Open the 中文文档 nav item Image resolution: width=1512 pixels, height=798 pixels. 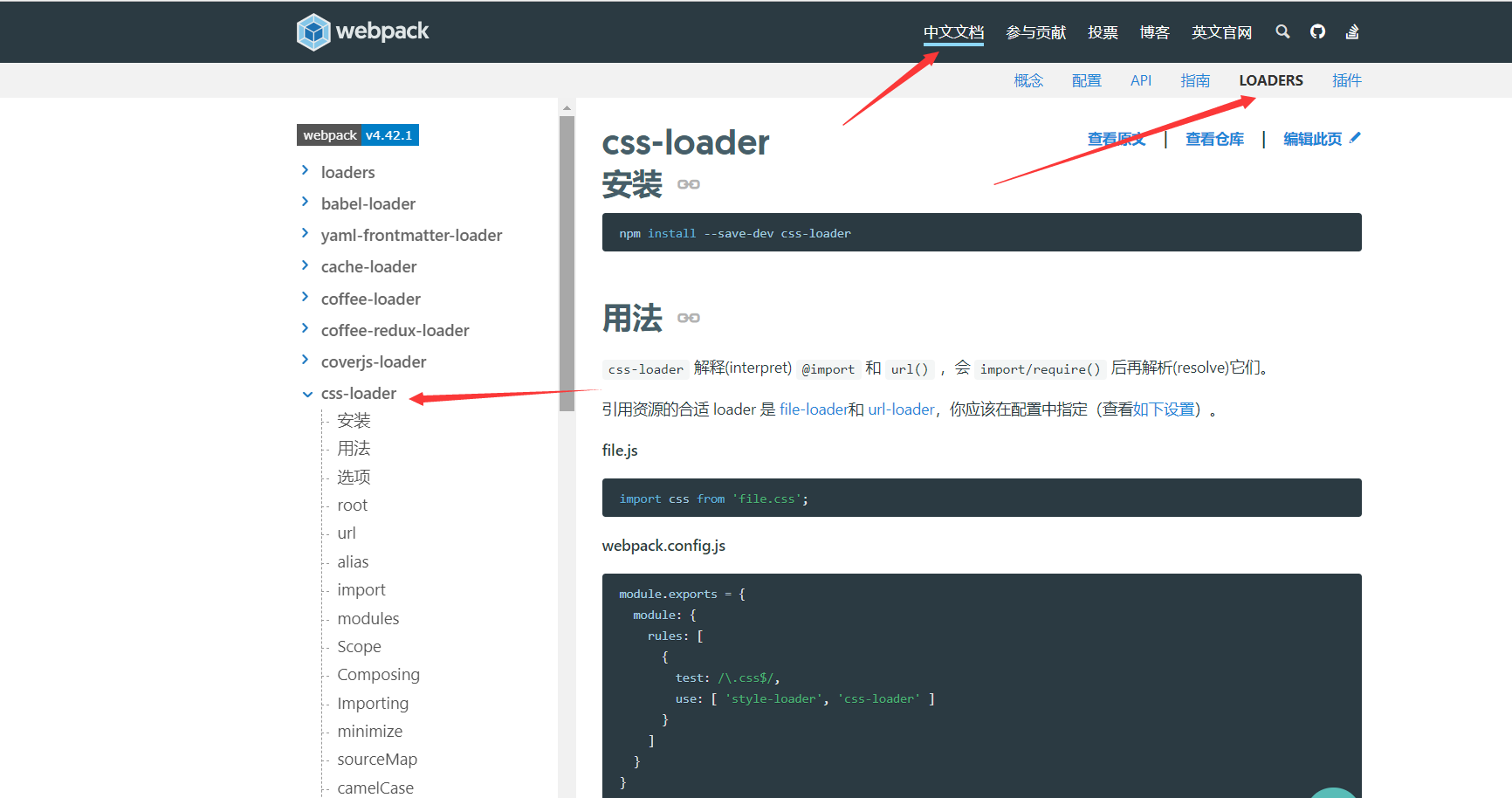pos(953,32)
